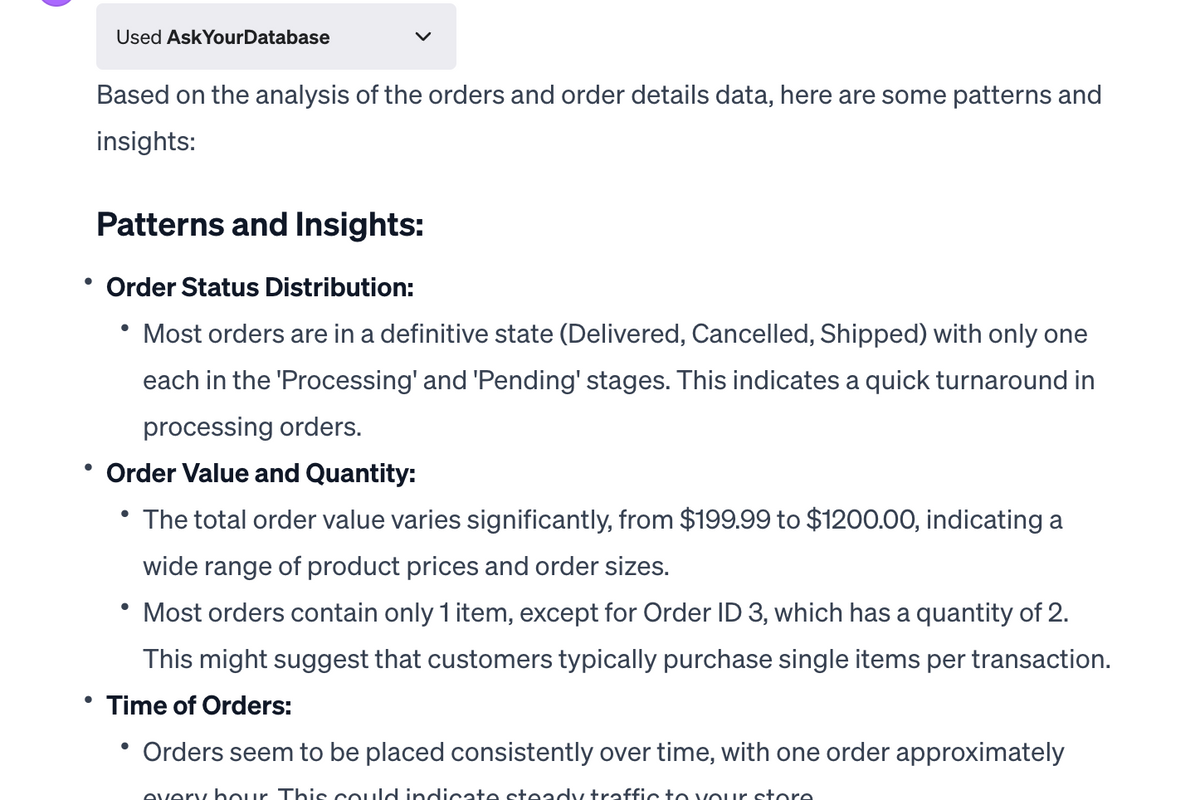Viewport: 1200px width, 800px height.
Task: Click the purple assistant avatar icon
Action: (56, 2)
